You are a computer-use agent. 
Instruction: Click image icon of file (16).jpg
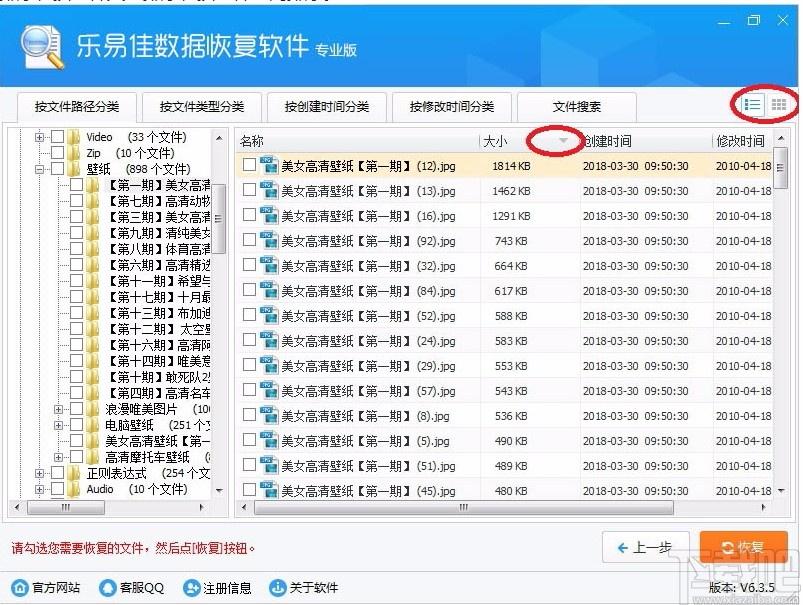pyautogui.click(x=268, y=216)
